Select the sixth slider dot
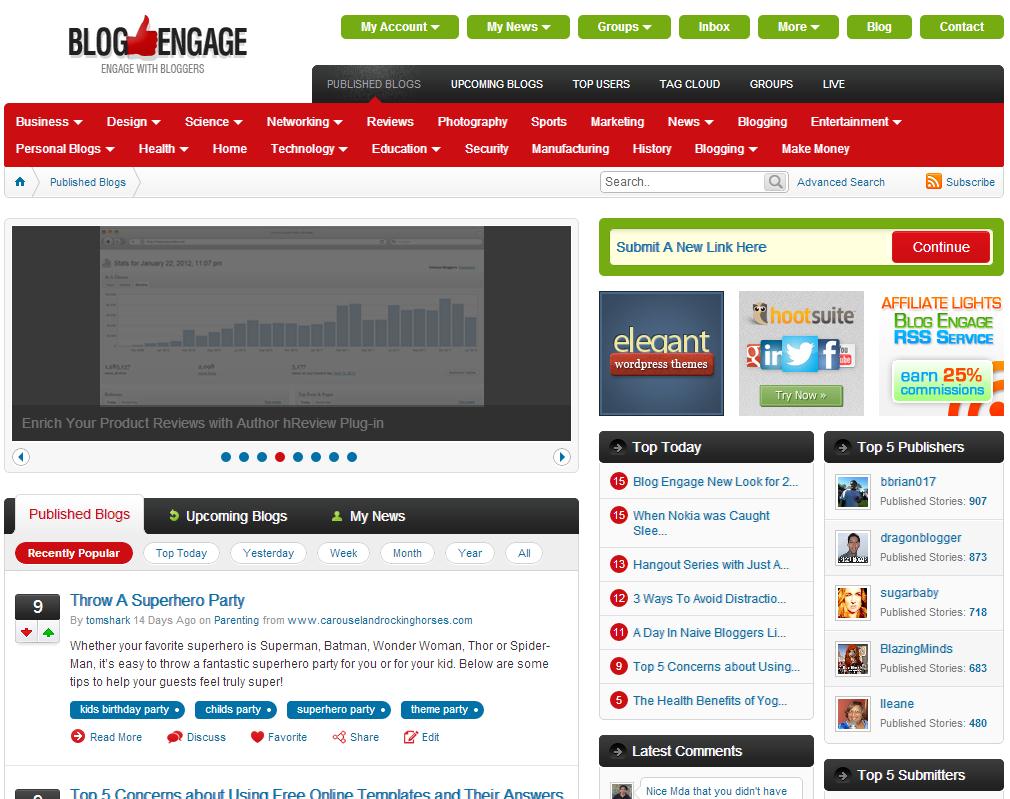Screen dimensions: 1010x799 [x=316, y=457]
